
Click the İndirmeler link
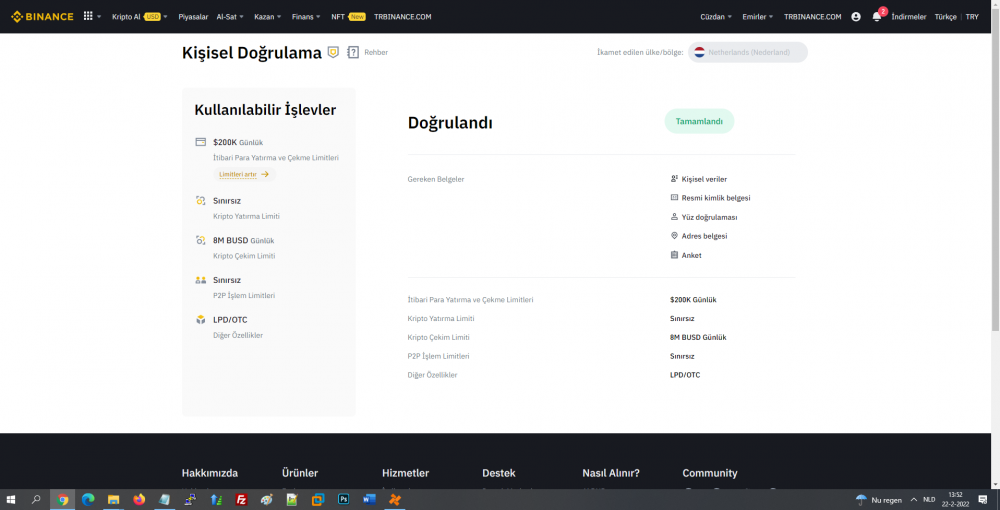908,17
